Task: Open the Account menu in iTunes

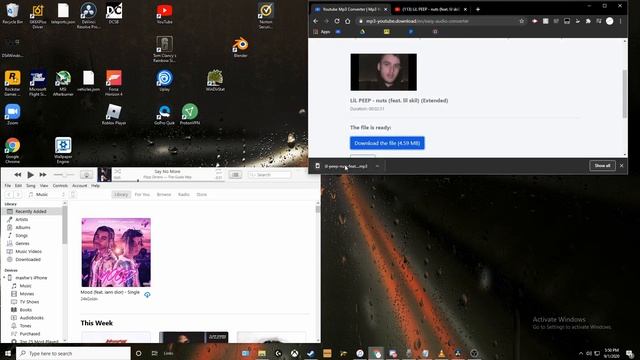Action: (x=80, y=186)
